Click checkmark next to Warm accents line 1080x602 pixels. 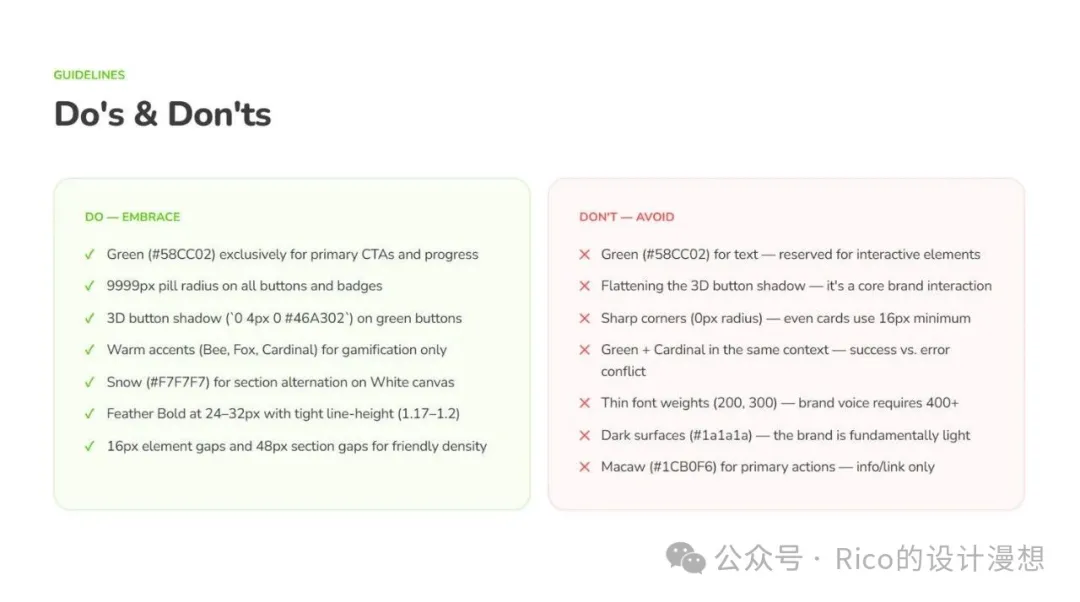click(90, 350)
